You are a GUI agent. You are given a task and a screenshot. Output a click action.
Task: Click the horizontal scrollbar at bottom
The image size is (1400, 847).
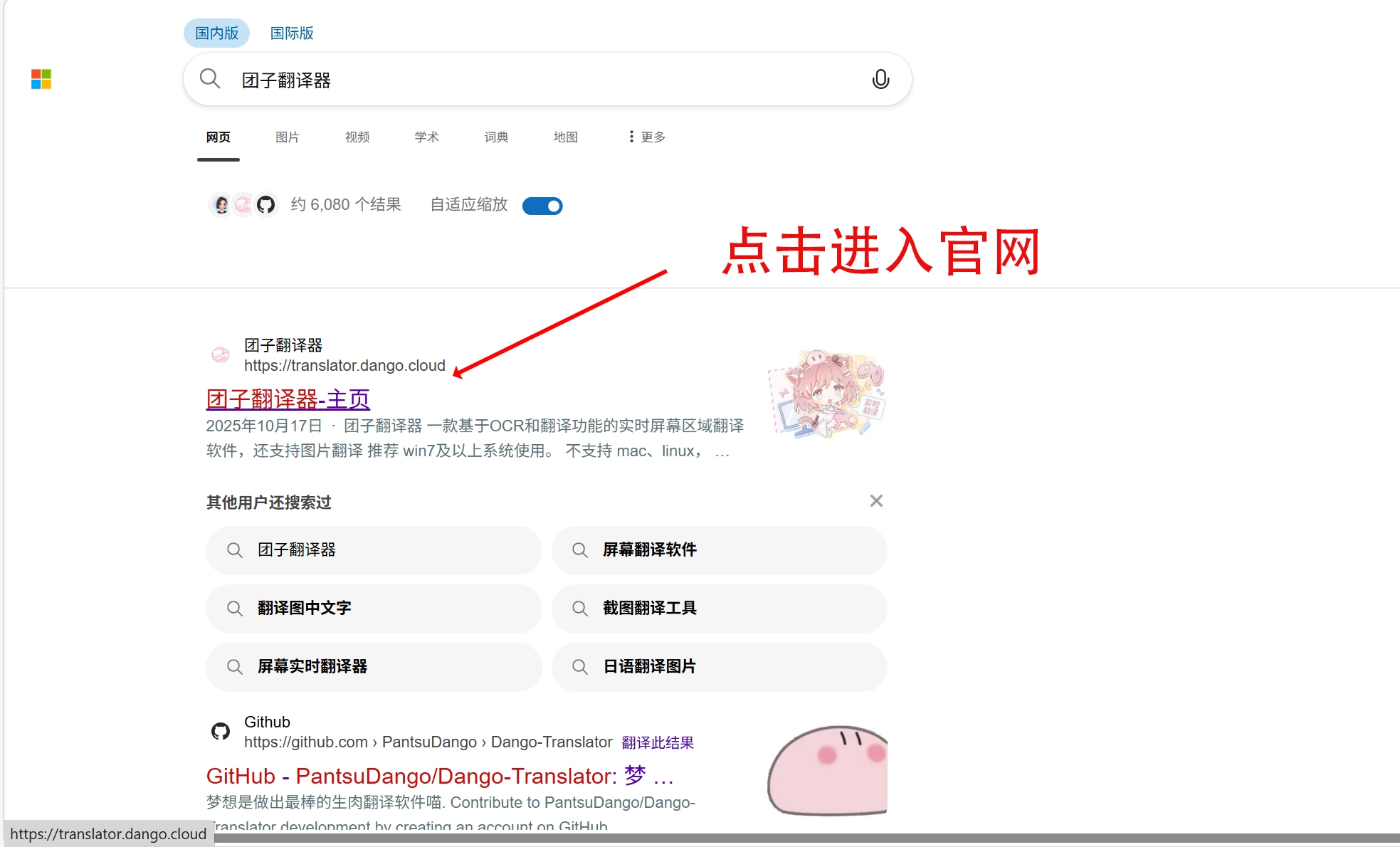tap(807, 838)
